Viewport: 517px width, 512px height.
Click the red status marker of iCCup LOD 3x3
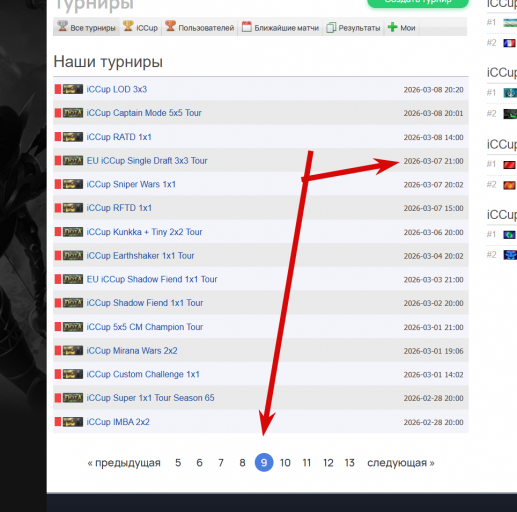[x=58, y=89]
